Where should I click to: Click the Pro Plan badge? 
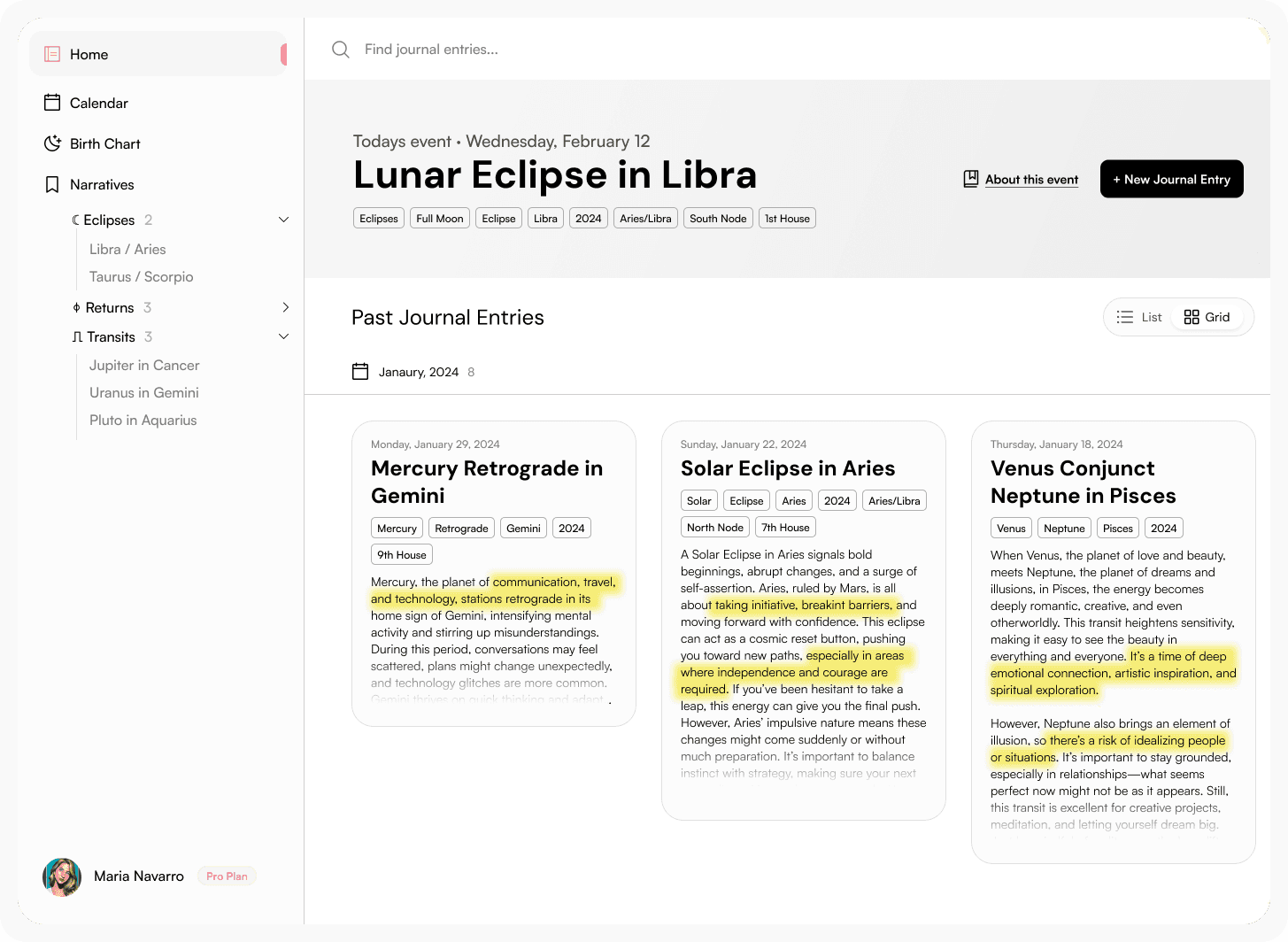click(227, 876)
